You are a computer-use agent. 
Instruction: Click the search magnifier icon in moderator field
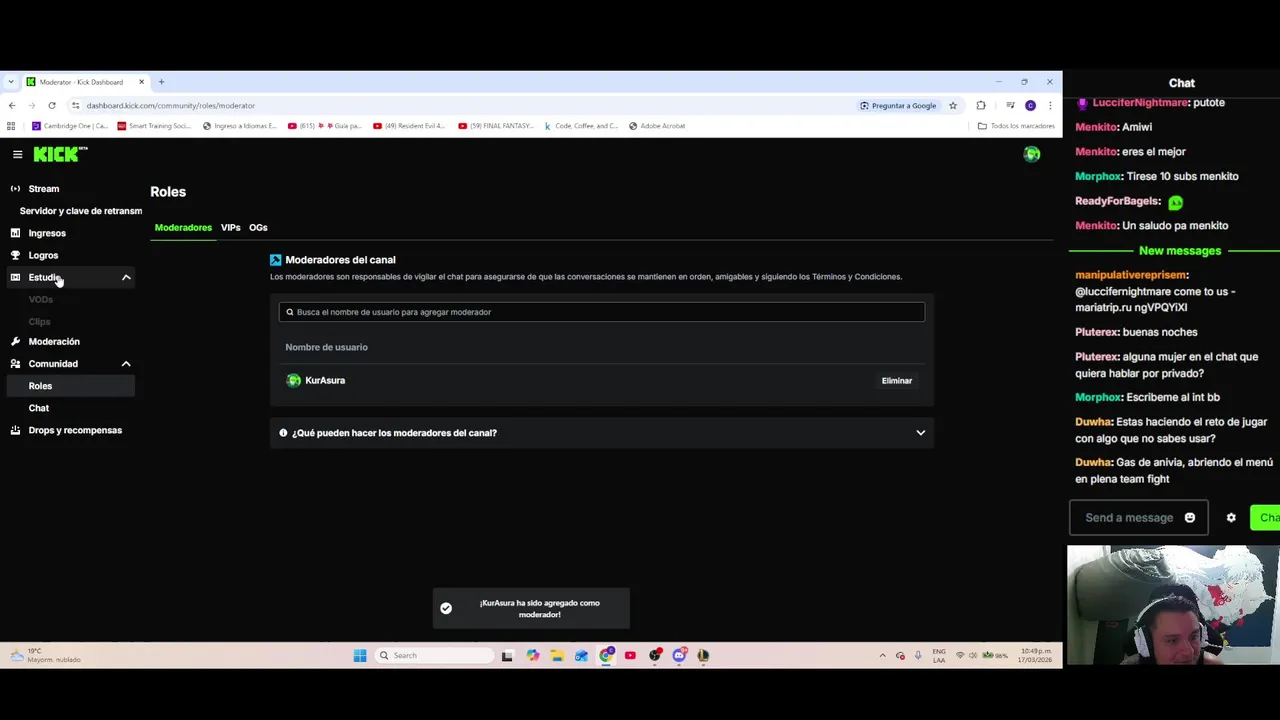pos(290,312)
